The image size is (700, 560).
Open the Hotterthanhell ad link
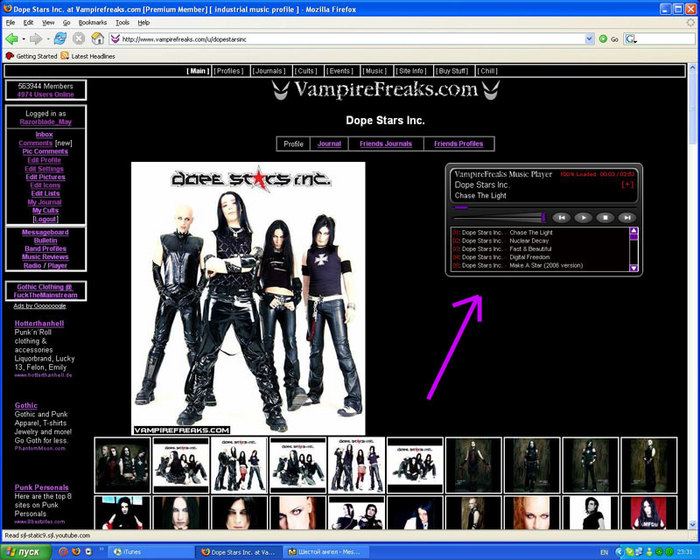[x=39, y=323]
